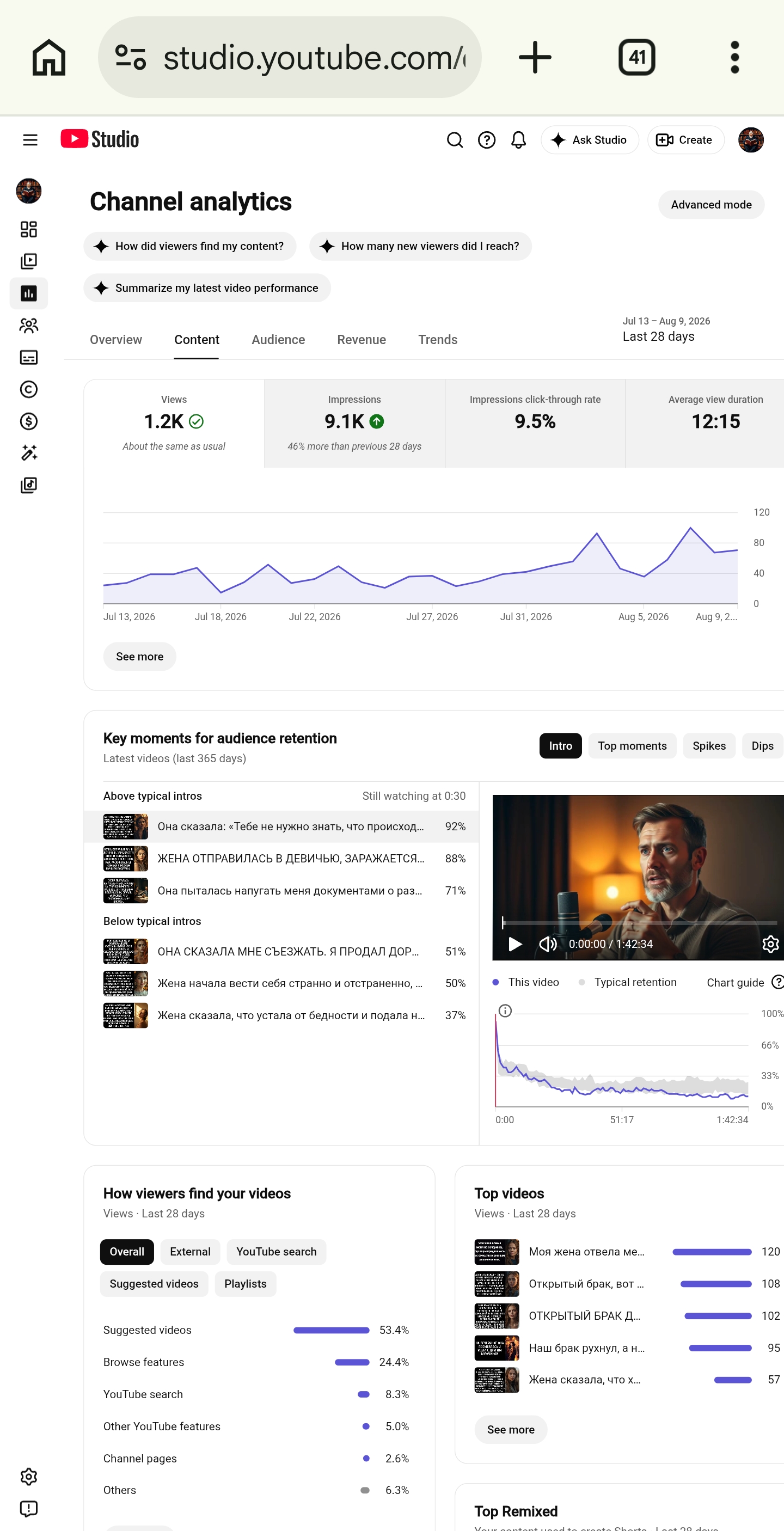Image resolution: width=784 pixels, height=1531 pixels.
Task: Select the Spikes filter chip
Action: [709, 746]
